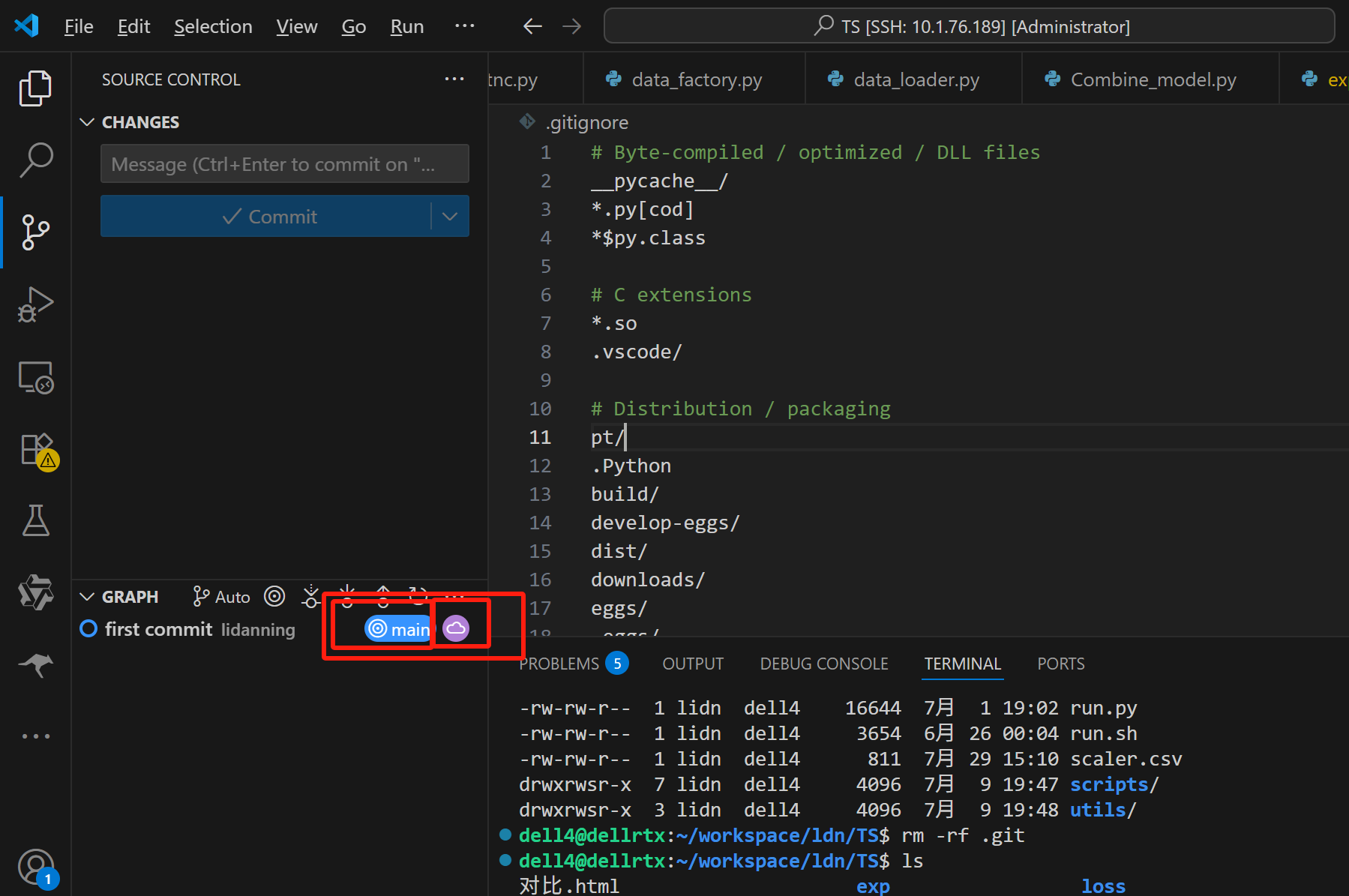Open the Run menu
Screen dimensions: 1349x896
(x=407, y=27)
